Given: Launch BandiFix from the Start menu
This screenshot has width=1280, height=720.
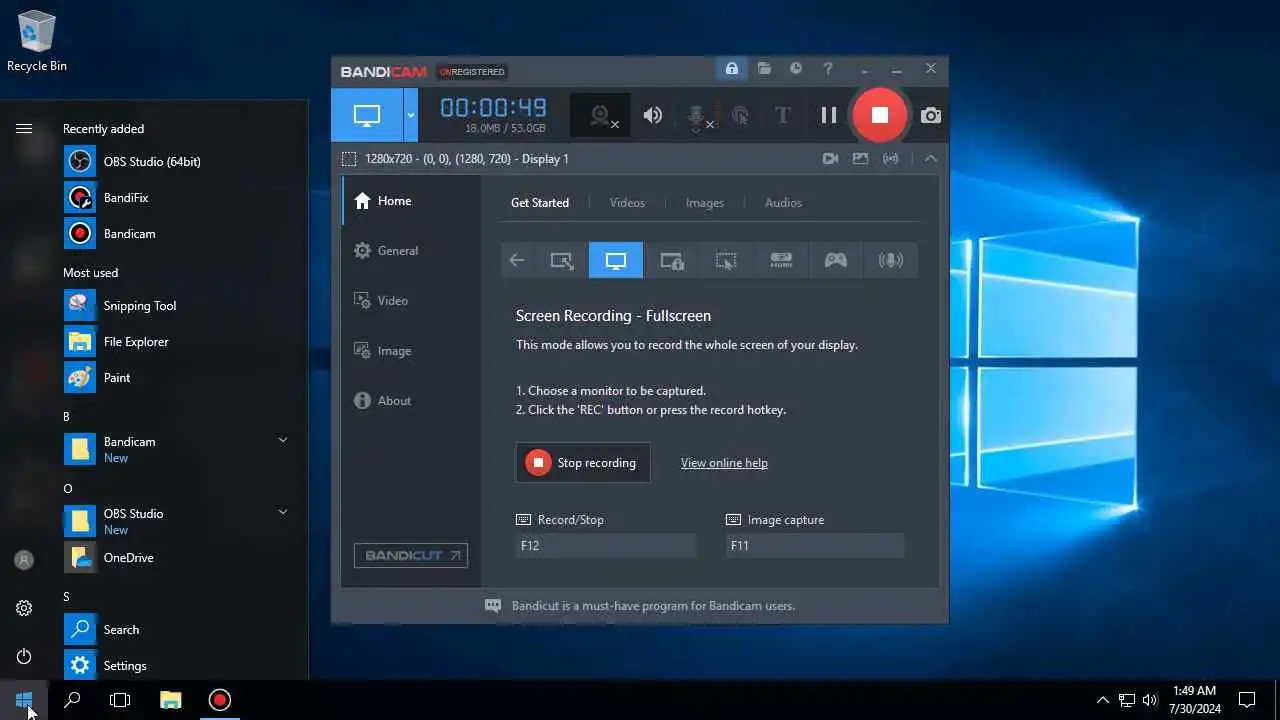Looking at the screenshot, I should click(180, 197).
